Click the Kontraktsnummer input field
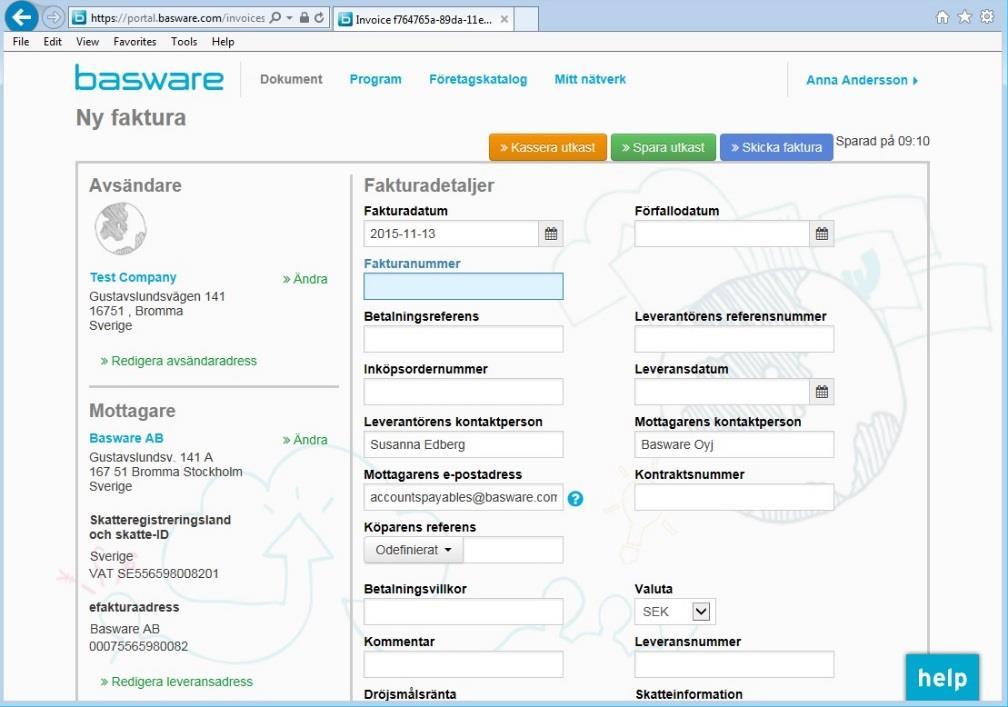1008x707 pixels. (734, 497)
